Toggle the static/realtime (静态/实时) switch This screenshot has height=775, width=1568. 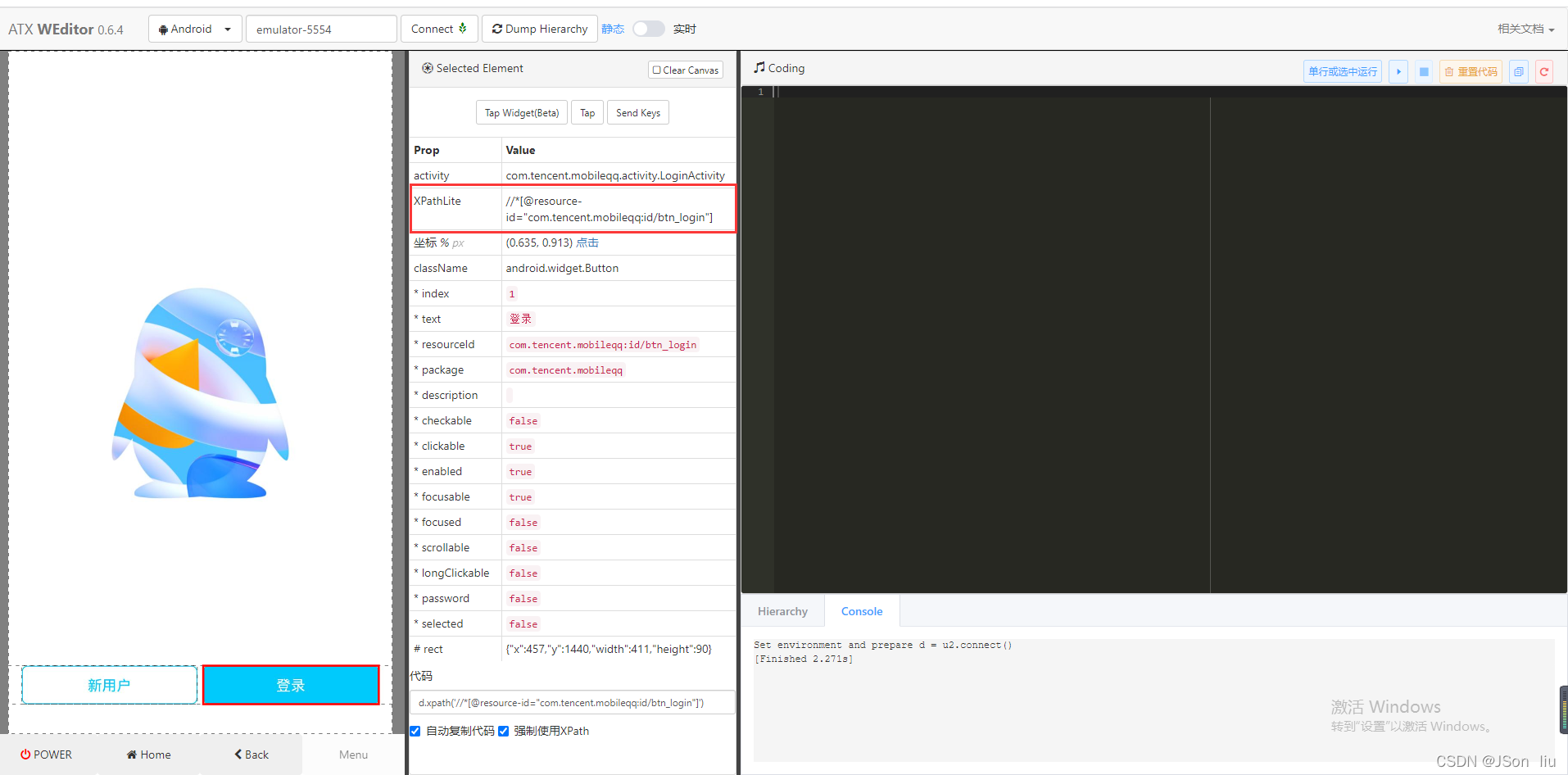(x=648, y=29)
